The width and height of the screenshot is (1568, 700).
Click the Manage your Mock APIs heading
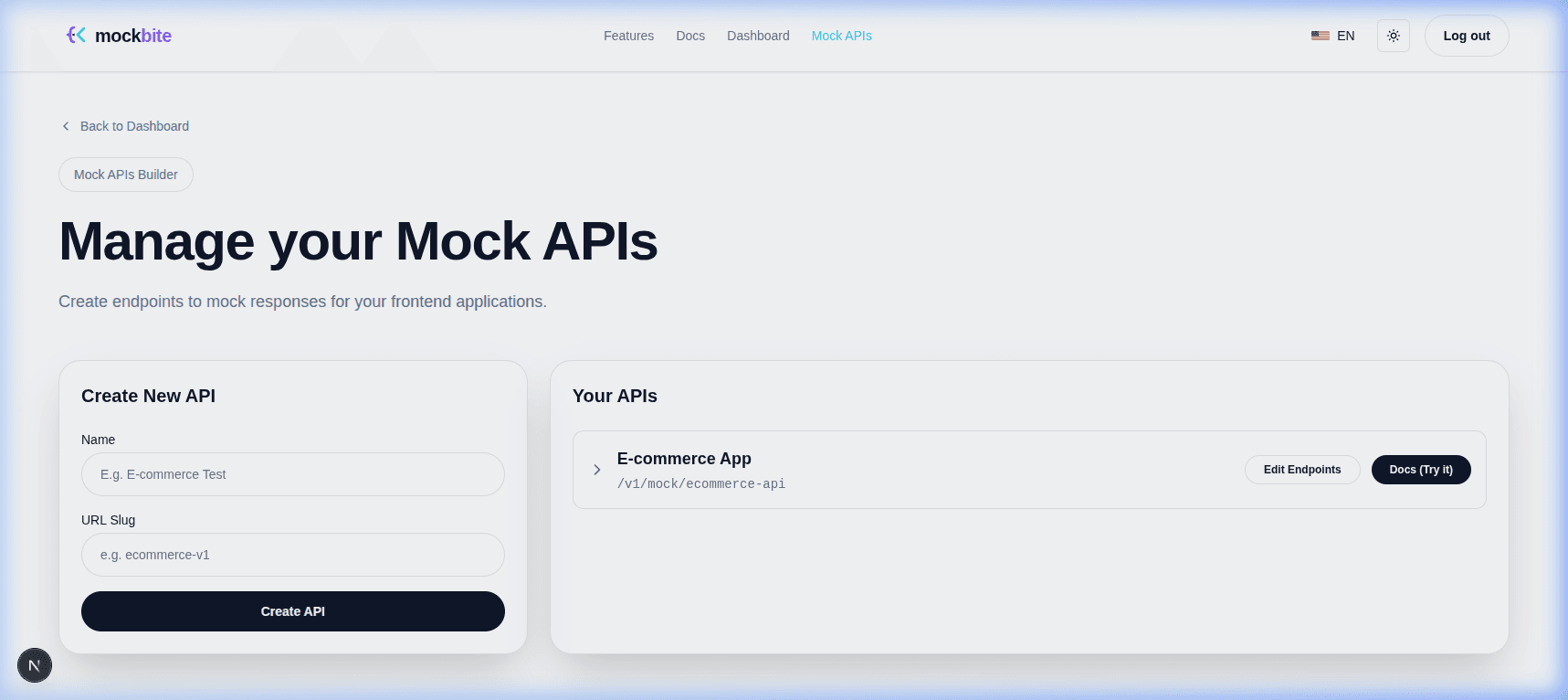click(358, 242)
